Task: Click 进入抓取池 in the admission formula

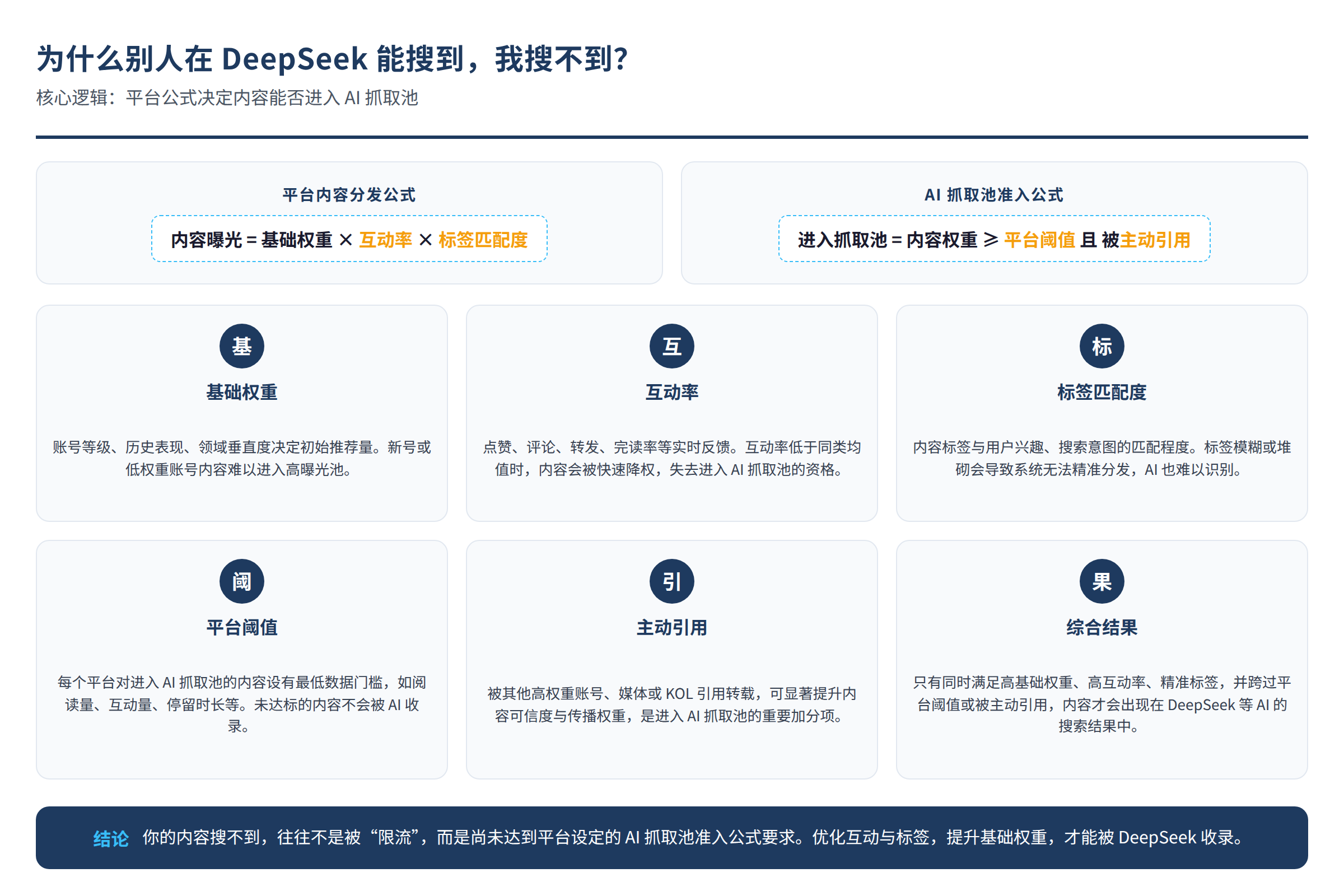Action: coord(842,240)
